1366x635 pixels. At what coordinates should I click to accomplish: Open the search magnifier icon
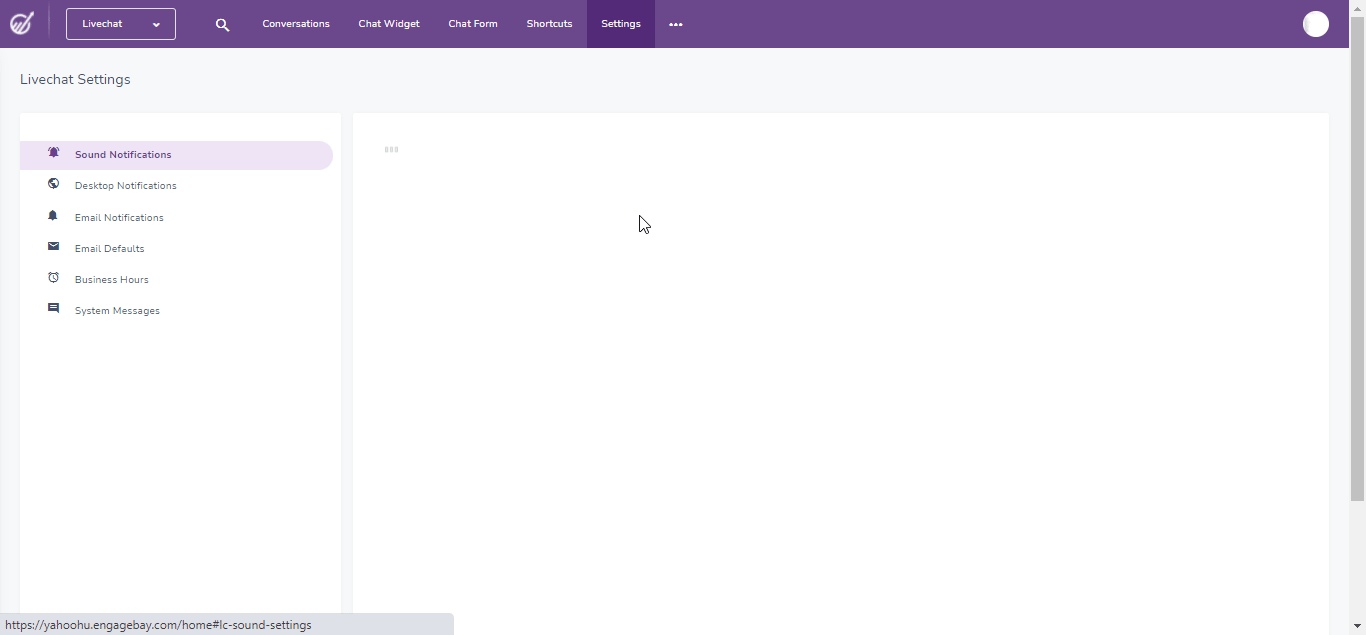222,25
